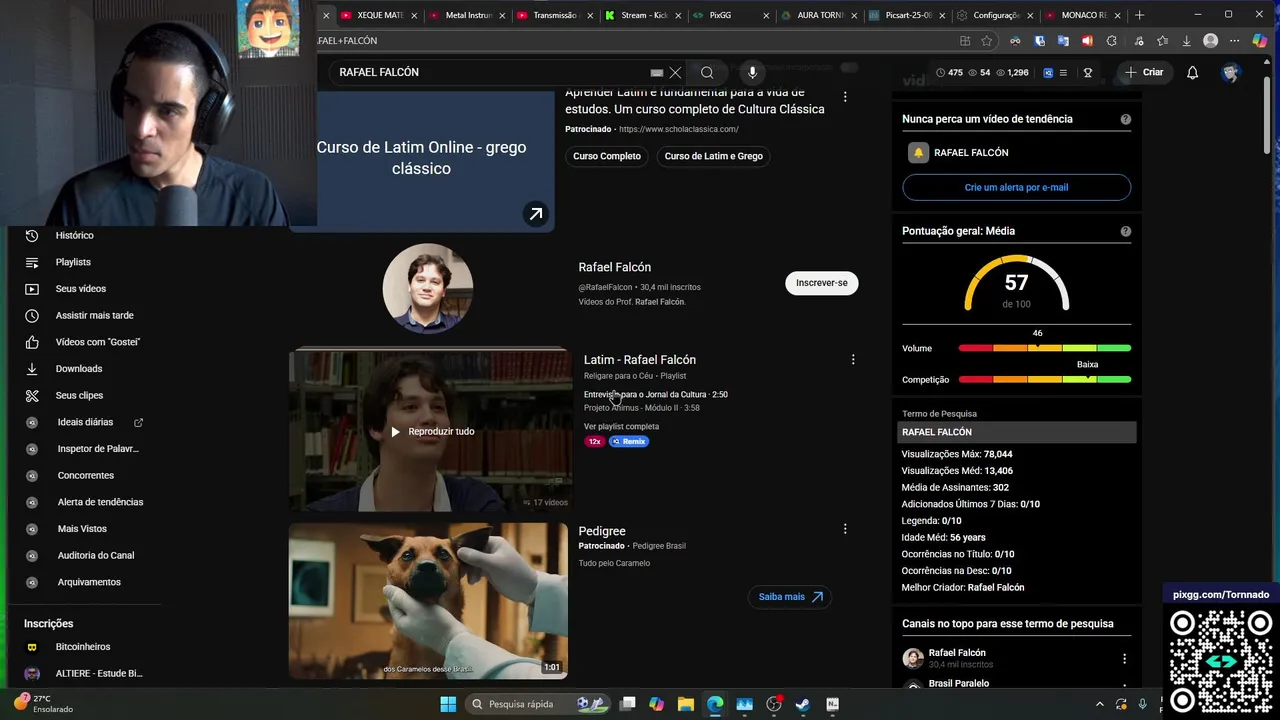Click the blue vidIQ badge in header
1280x720 pixels.
[1048, 73]
